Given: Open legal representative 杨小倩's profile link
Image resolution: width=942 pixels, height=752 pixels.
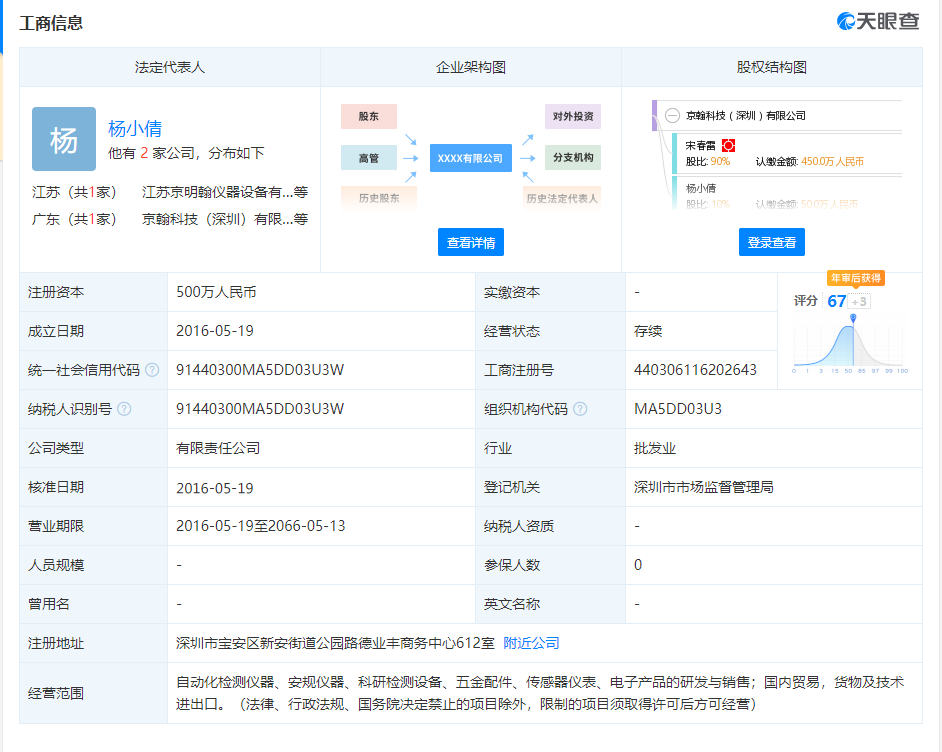Looking at the screenshot, I should click(135, 129).
